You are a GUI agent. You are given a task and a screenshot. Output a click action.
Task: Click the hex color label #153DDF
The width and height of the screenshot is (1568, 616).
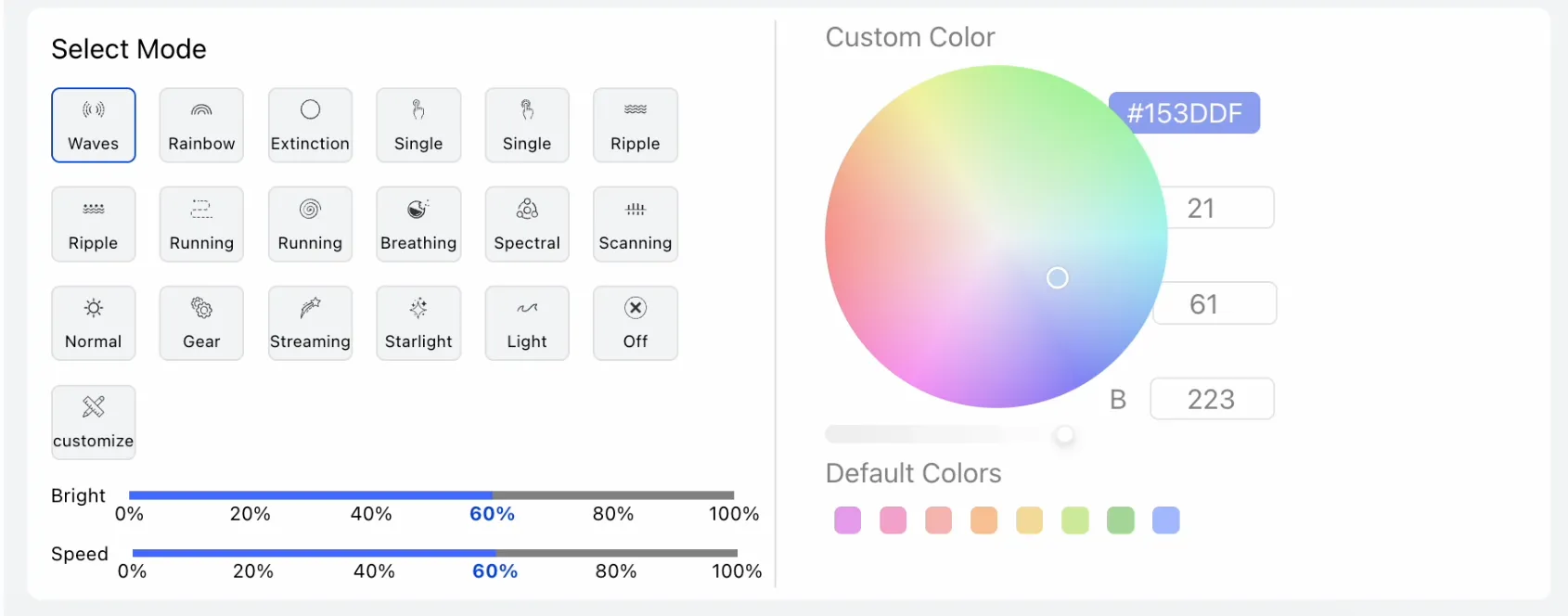1184,113
